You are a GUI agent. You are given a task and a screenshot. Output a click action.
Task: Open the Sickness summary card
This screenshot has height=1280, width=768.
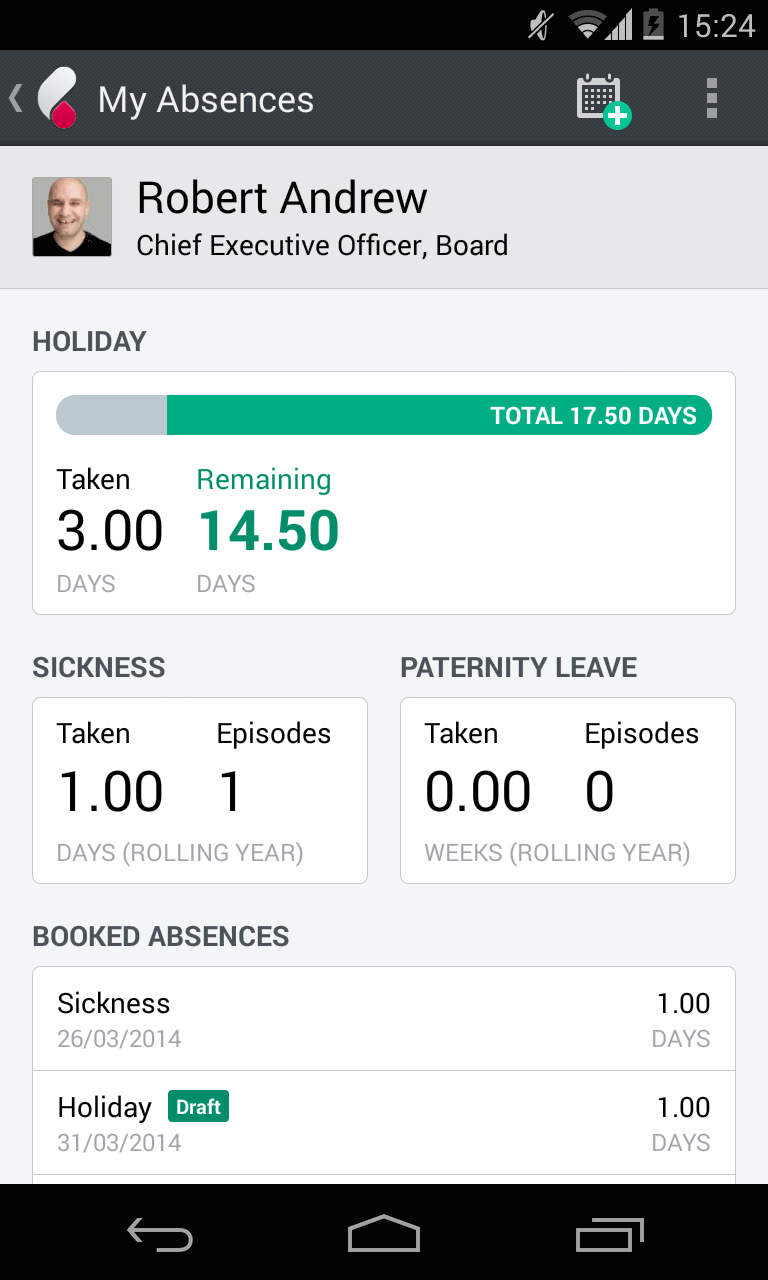click(200, 791)
